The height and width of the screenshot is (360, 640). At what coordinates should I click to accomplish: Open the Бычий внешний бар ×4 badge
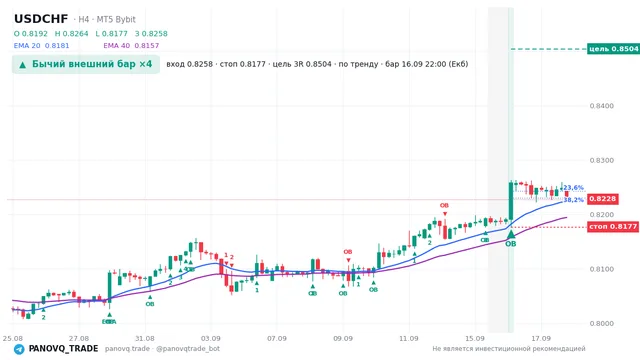(86, 64)
